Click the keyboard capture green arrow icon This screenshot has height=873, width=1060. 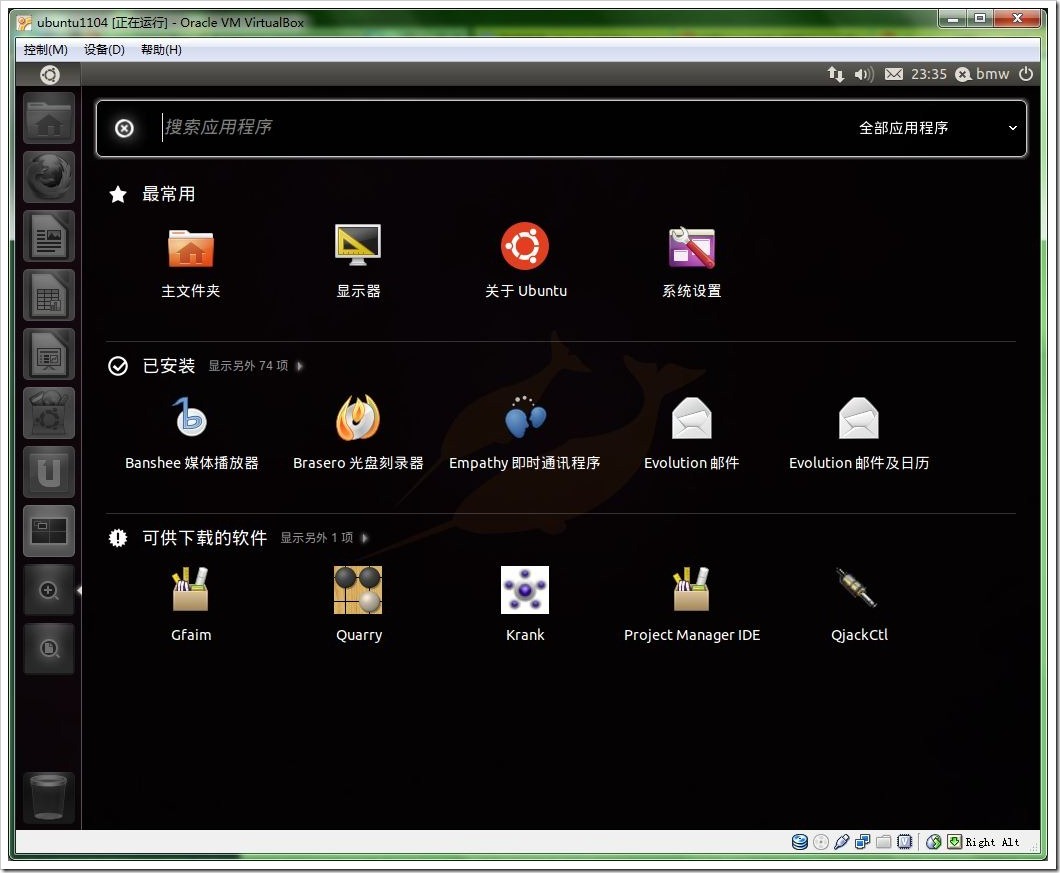955,842
